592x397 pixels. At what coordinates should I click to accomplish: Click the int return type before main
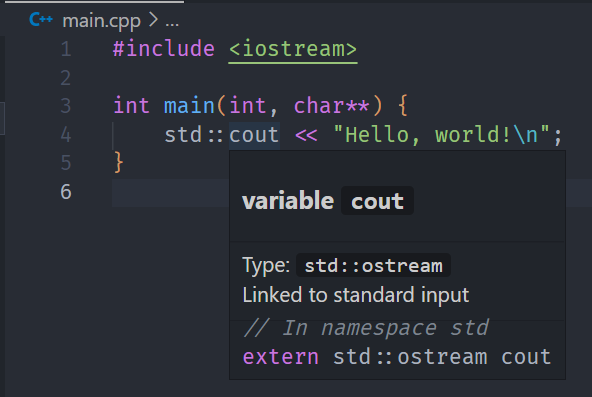click(x=131, y=106)
